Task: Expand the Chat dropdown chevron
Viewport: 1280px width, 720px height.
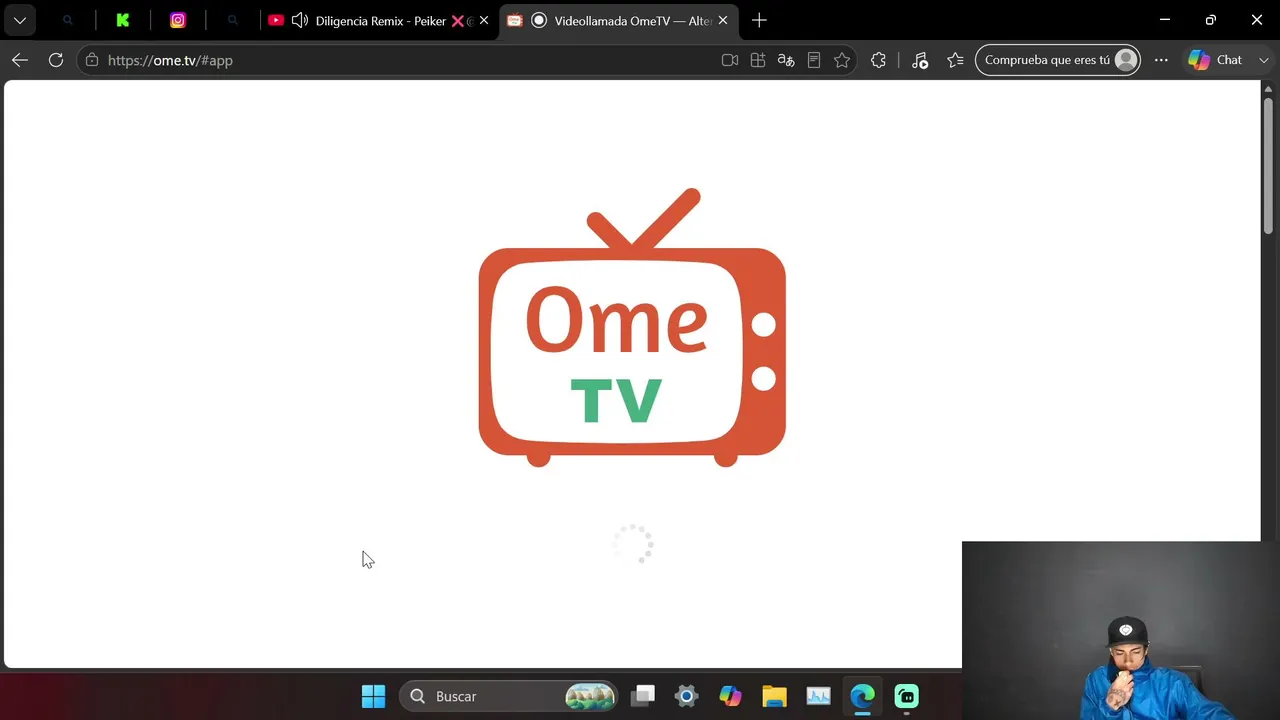Action: 1264,60
